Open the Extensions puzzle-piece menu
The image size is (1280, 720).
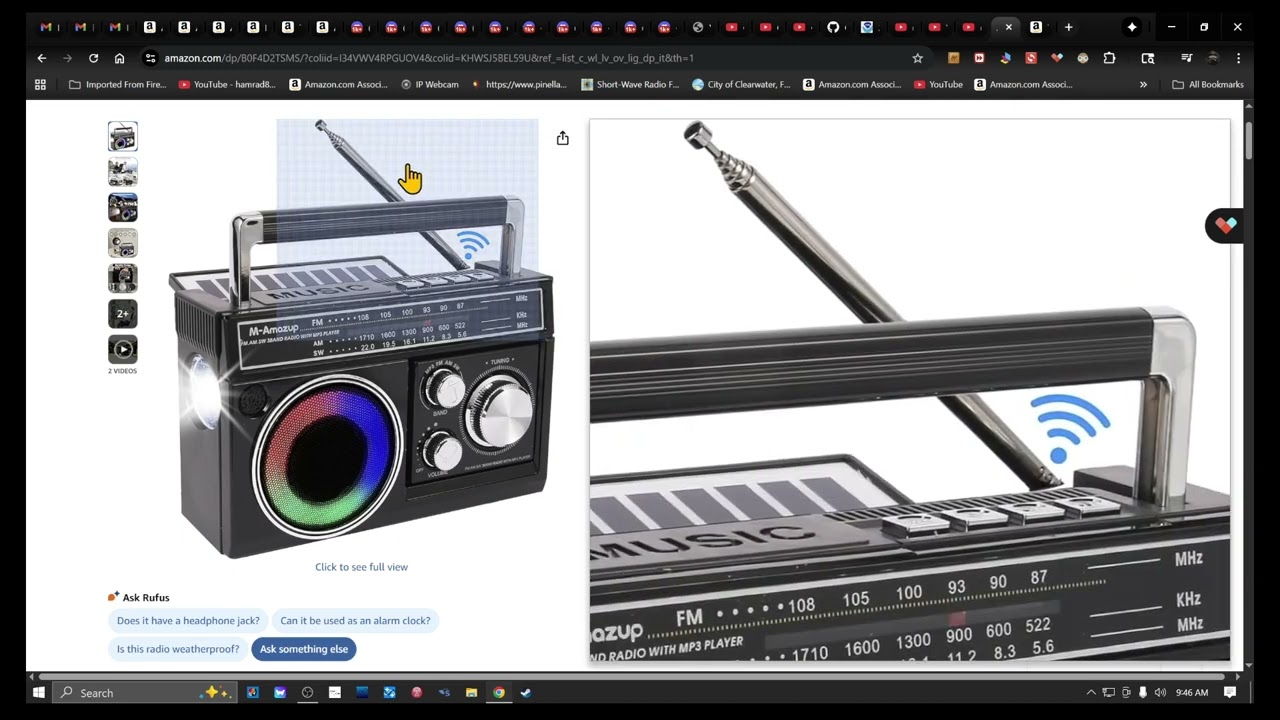click(x=1109, y=58)
